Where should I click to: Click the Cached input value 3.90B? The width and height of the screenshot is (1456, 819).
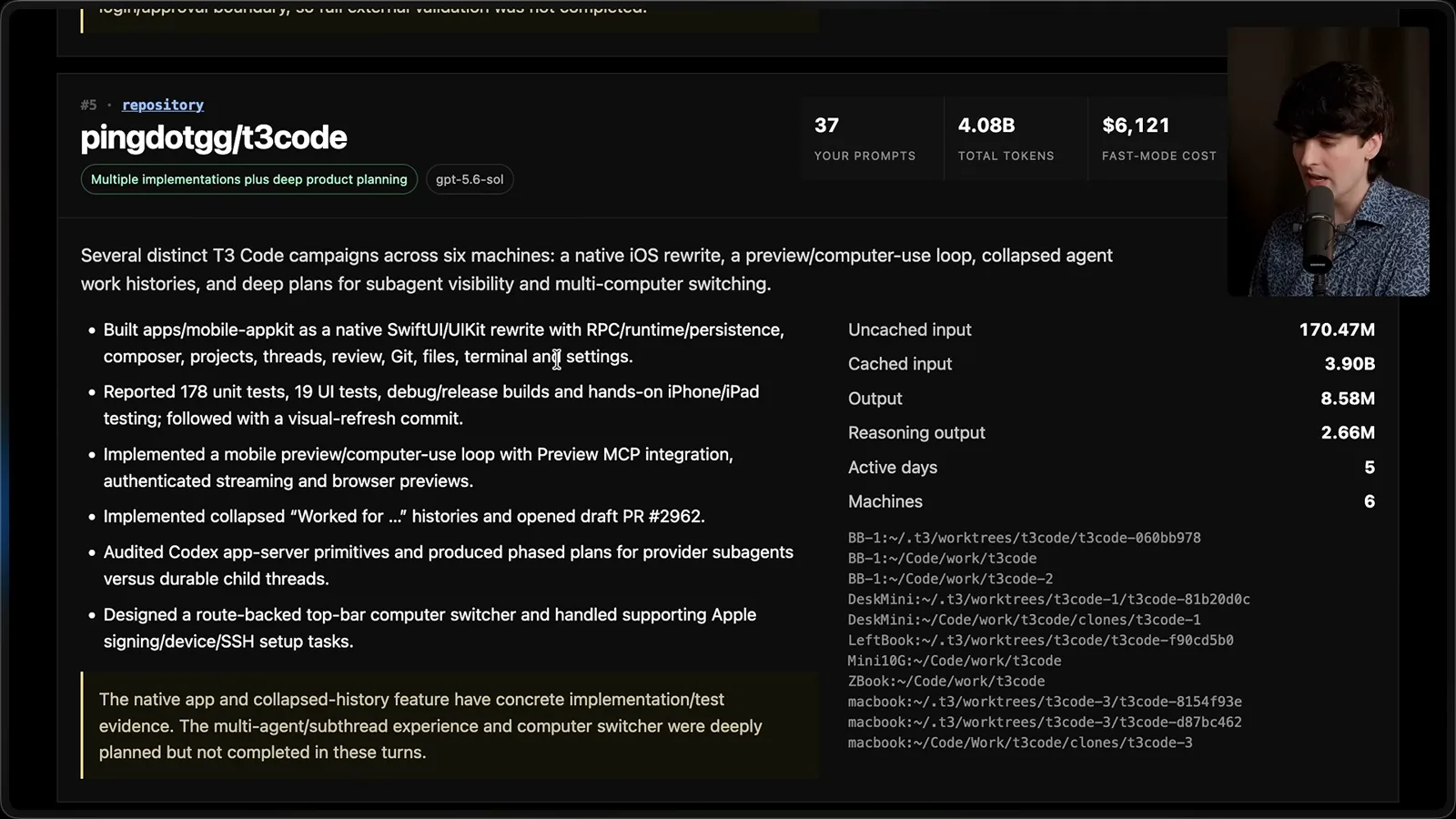coord(1350,364)
